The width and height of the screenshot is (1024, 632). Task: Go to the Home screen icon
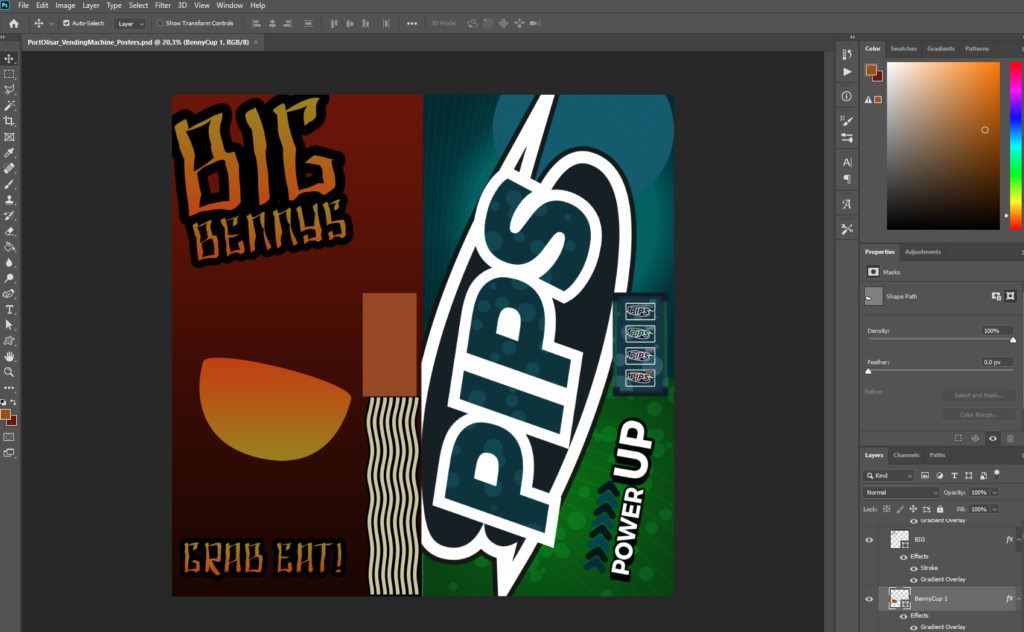tap(14, 24)
